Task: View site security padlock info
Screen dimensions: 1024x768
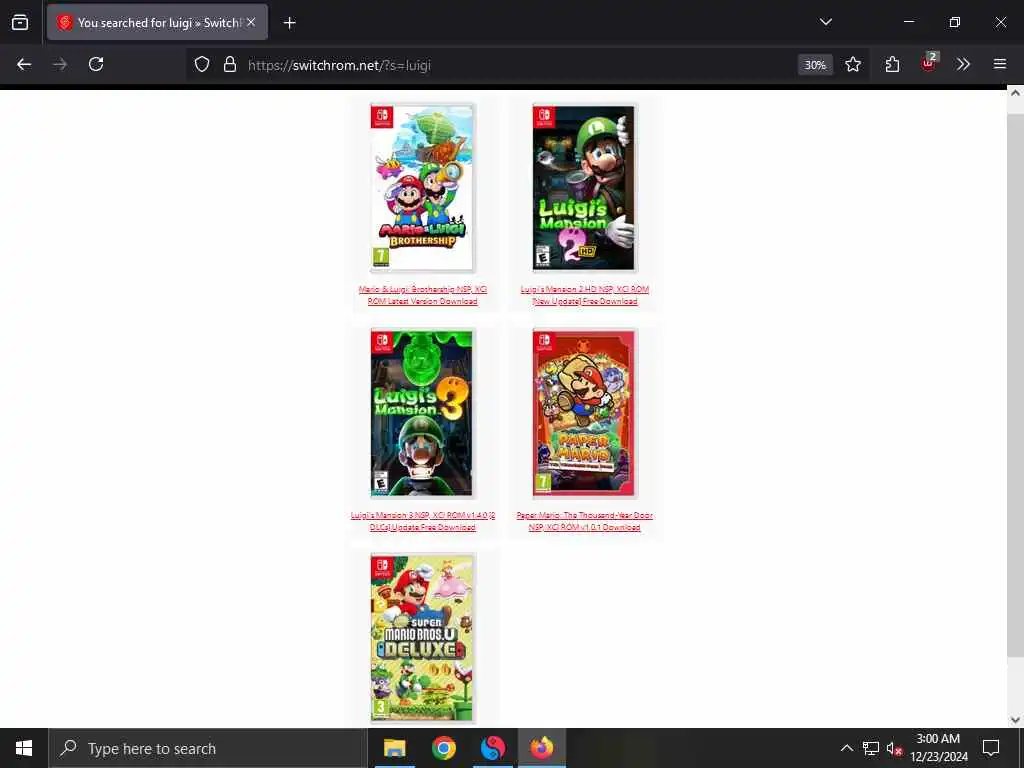Action: coord(230,65)
